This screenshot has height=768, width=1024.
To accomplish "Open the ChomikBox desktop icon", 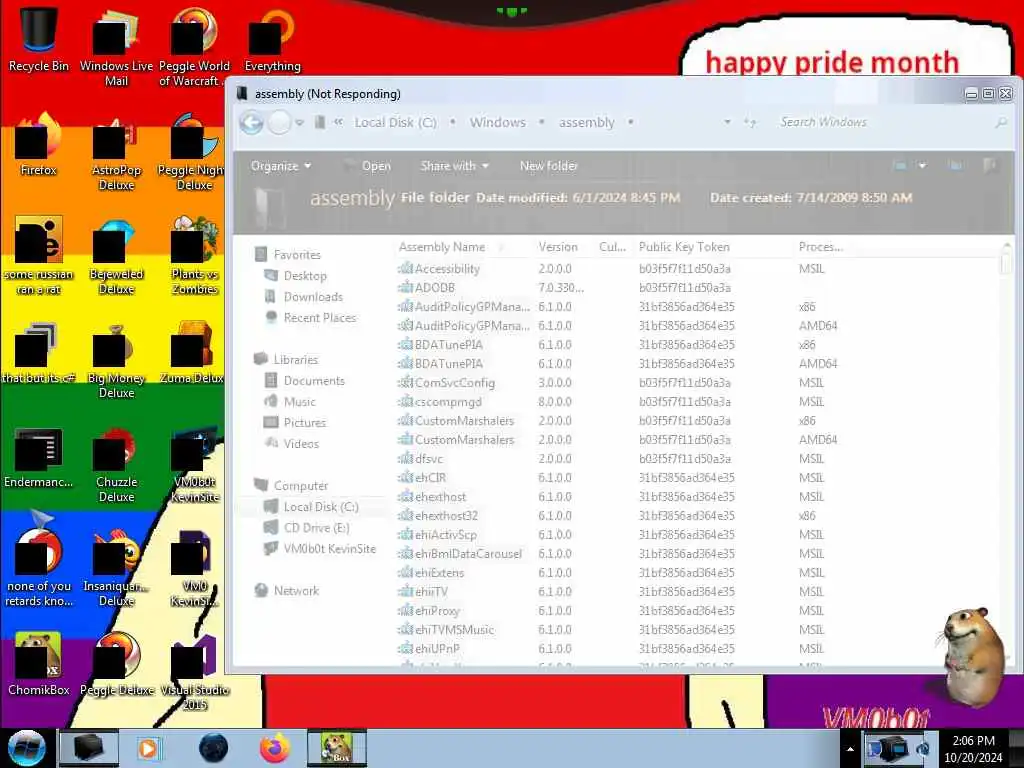I will point(39,663).
